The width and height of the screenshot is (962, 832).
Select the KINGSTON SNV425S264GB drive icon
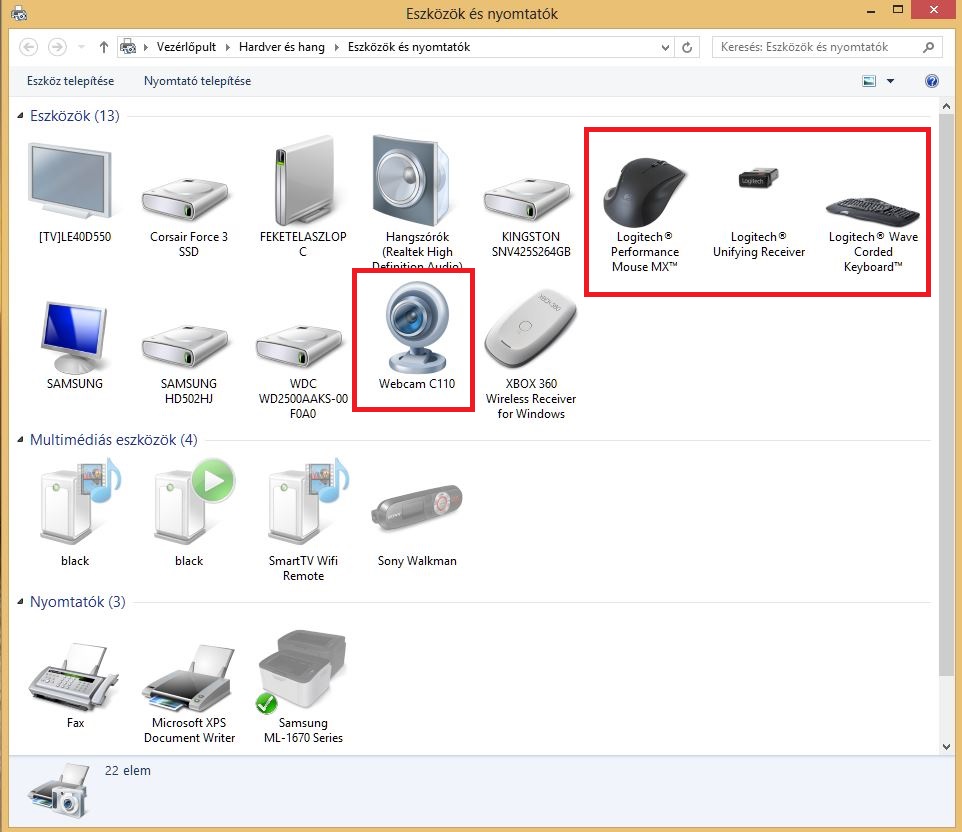(x=528, y=199)
